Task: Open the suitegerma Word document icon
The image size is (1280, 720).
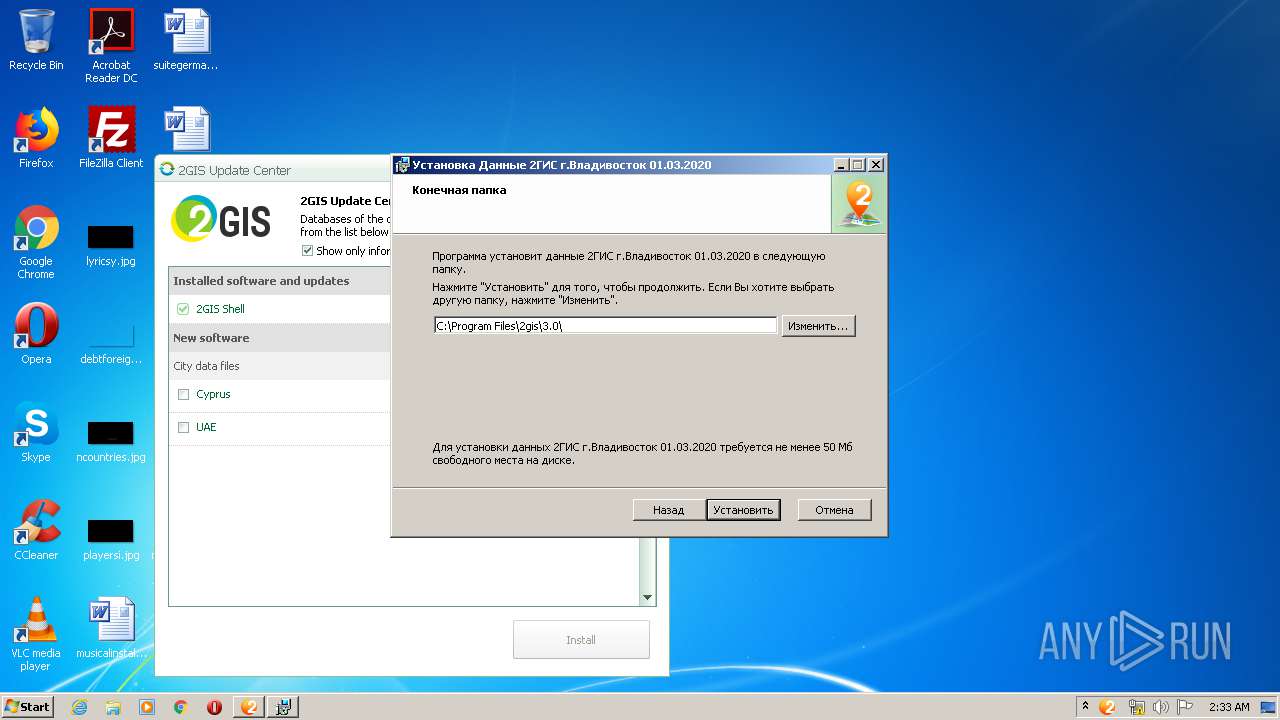Action: coord(186,40)
